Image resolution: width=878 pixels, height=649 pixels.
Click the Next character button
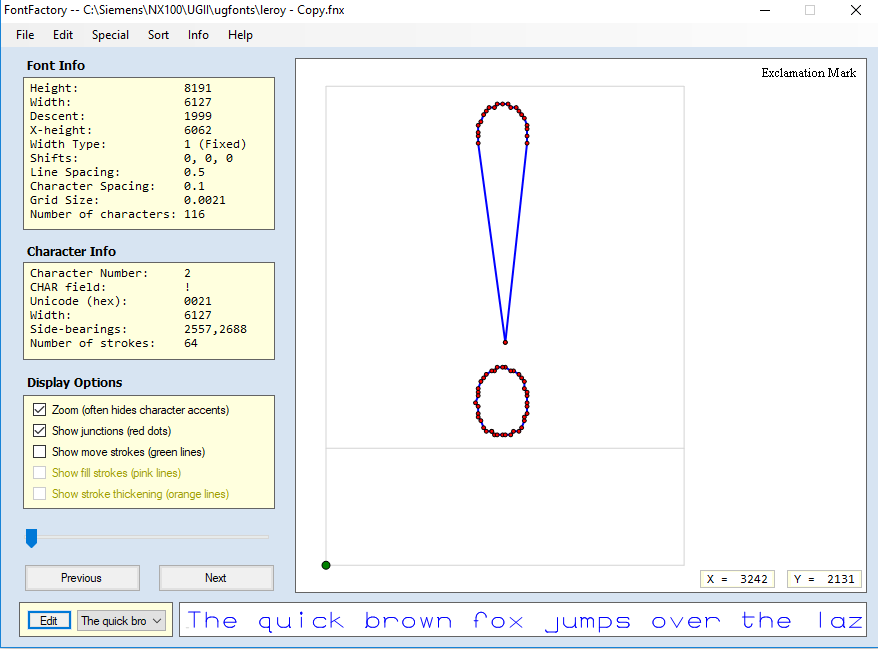tap(216, 577)
